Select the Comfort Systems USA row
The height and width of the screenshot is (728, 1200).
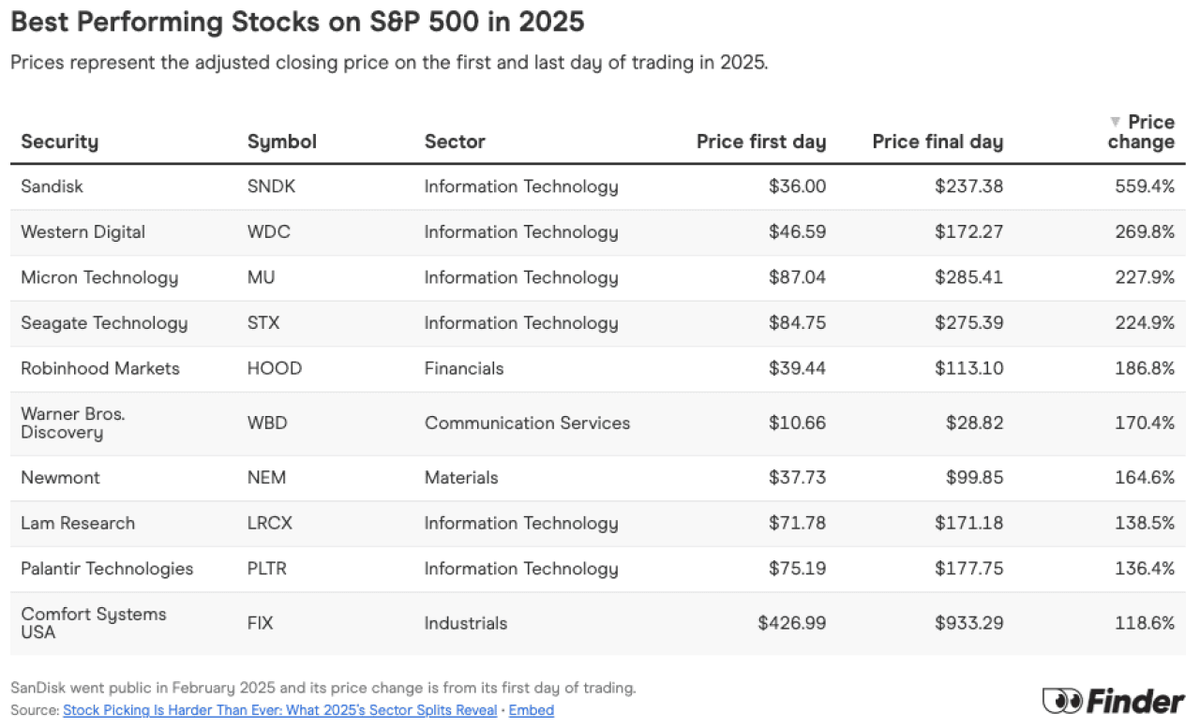(598, 623)
